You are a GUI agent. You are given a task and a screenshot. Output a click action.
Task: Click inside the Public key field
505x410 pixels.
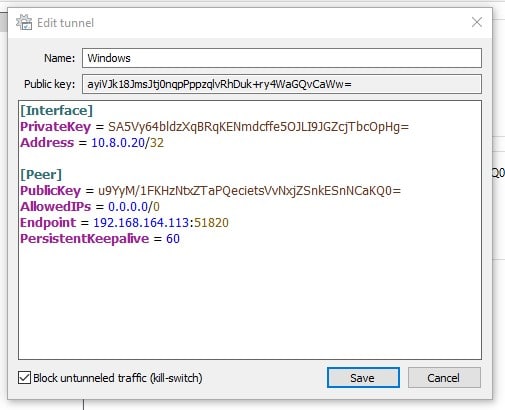[282, 84]
